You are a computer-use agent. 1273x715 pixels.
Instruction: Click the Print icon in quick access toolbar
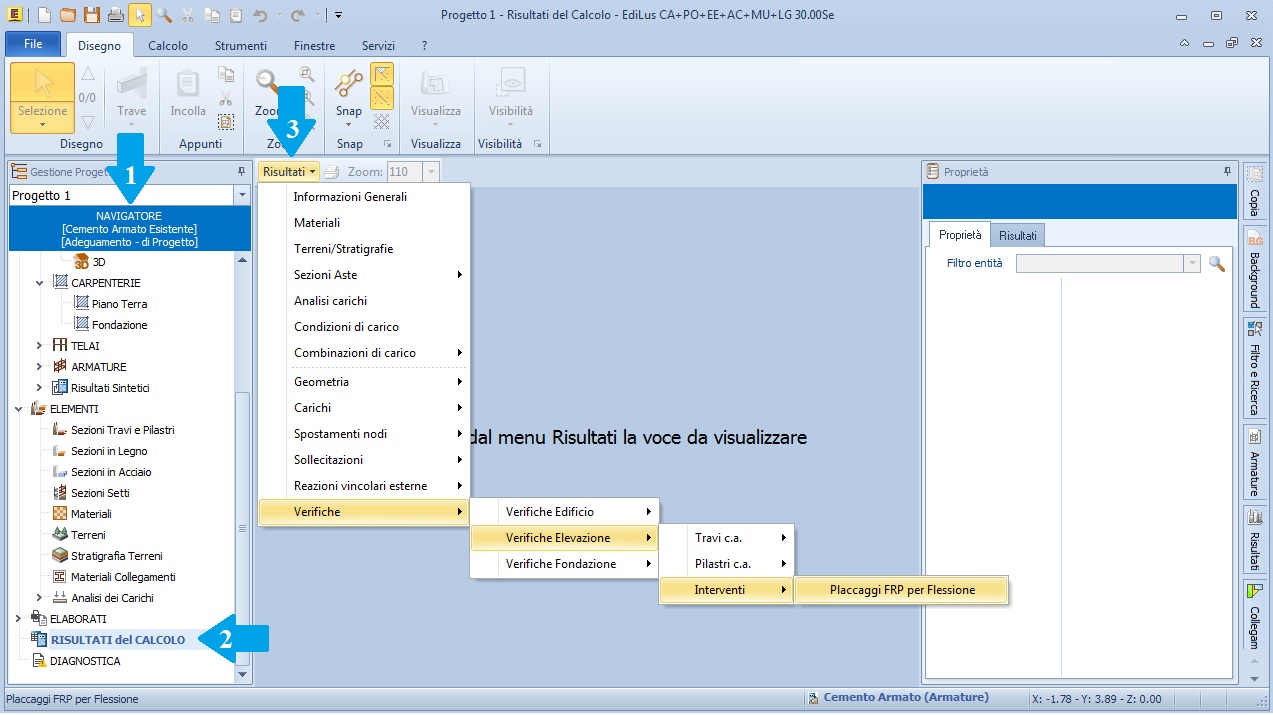pos(116,15)
